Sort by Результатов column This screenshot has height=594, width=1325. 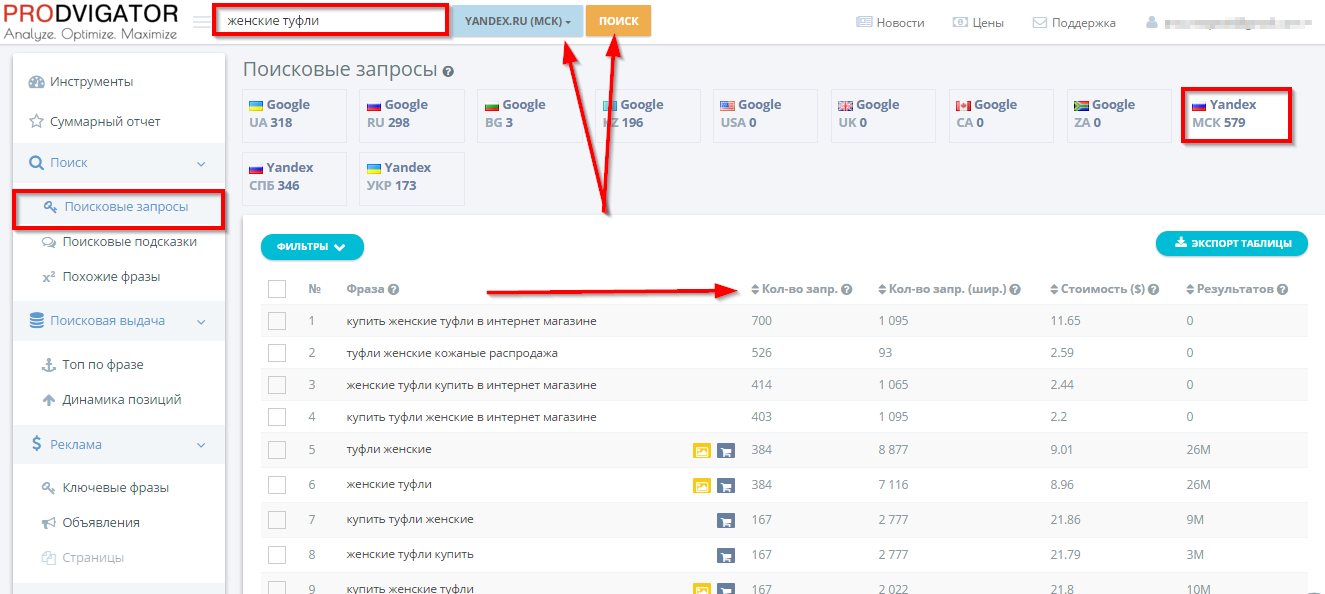tap(1229, 289)
